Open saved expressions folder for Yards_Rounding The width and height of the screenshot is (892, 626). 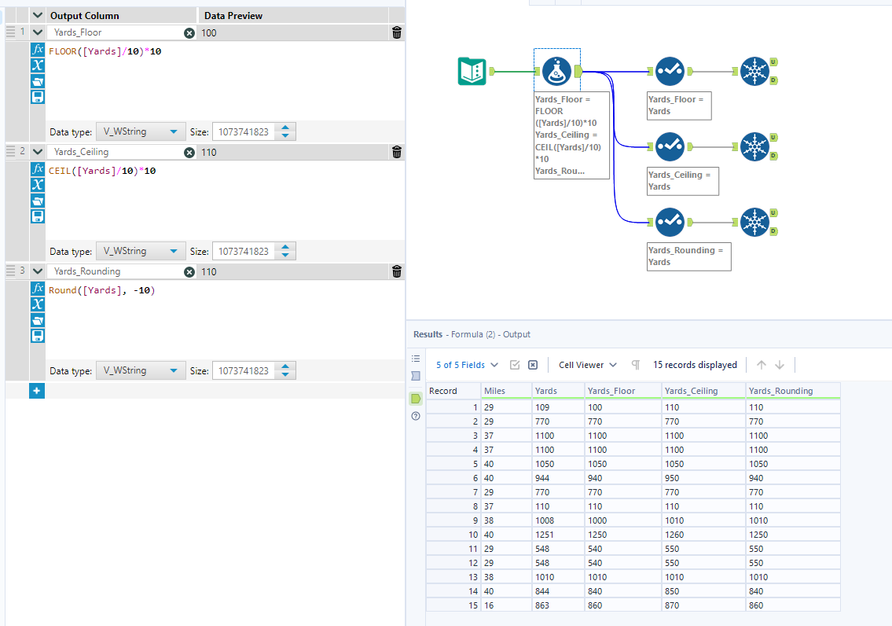38,320
